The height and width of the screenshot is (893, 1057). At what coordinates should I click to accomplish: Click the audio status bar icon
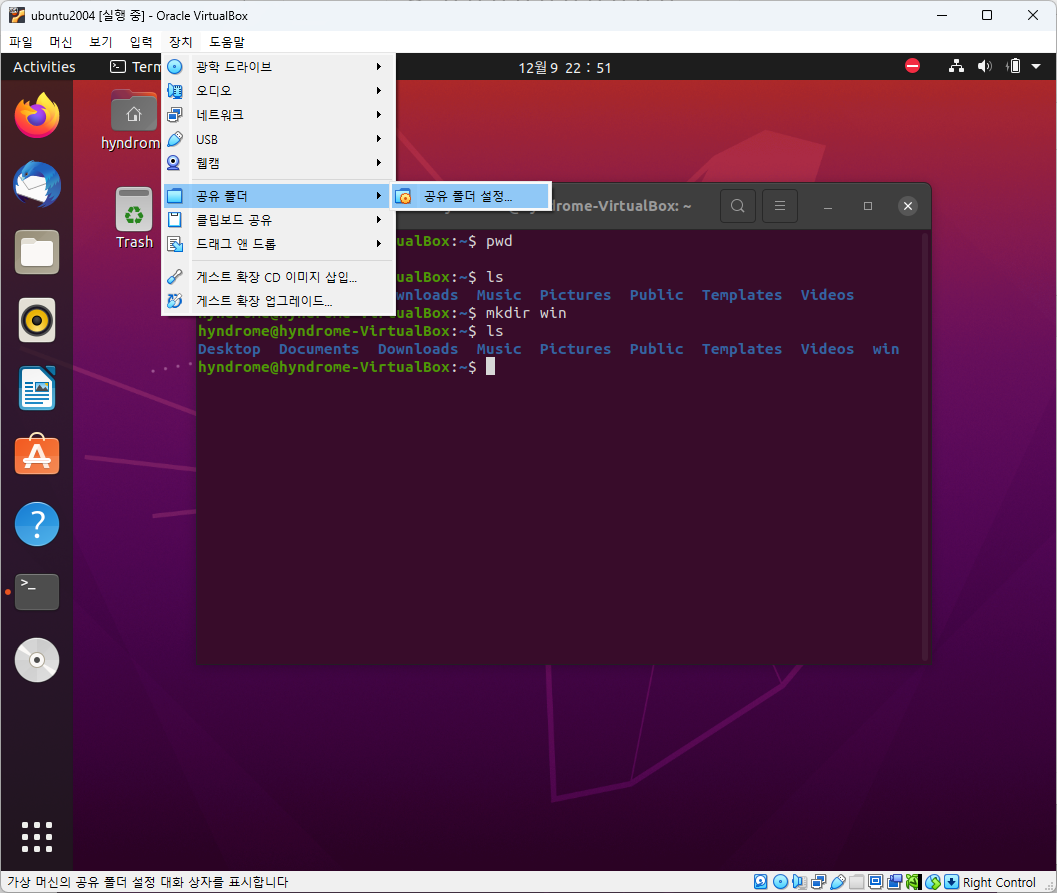pos(799,882)
